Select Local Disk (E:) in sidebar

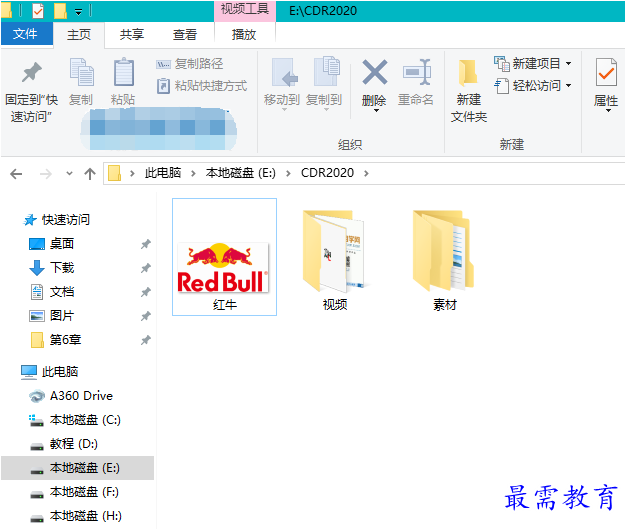(77, 468)
